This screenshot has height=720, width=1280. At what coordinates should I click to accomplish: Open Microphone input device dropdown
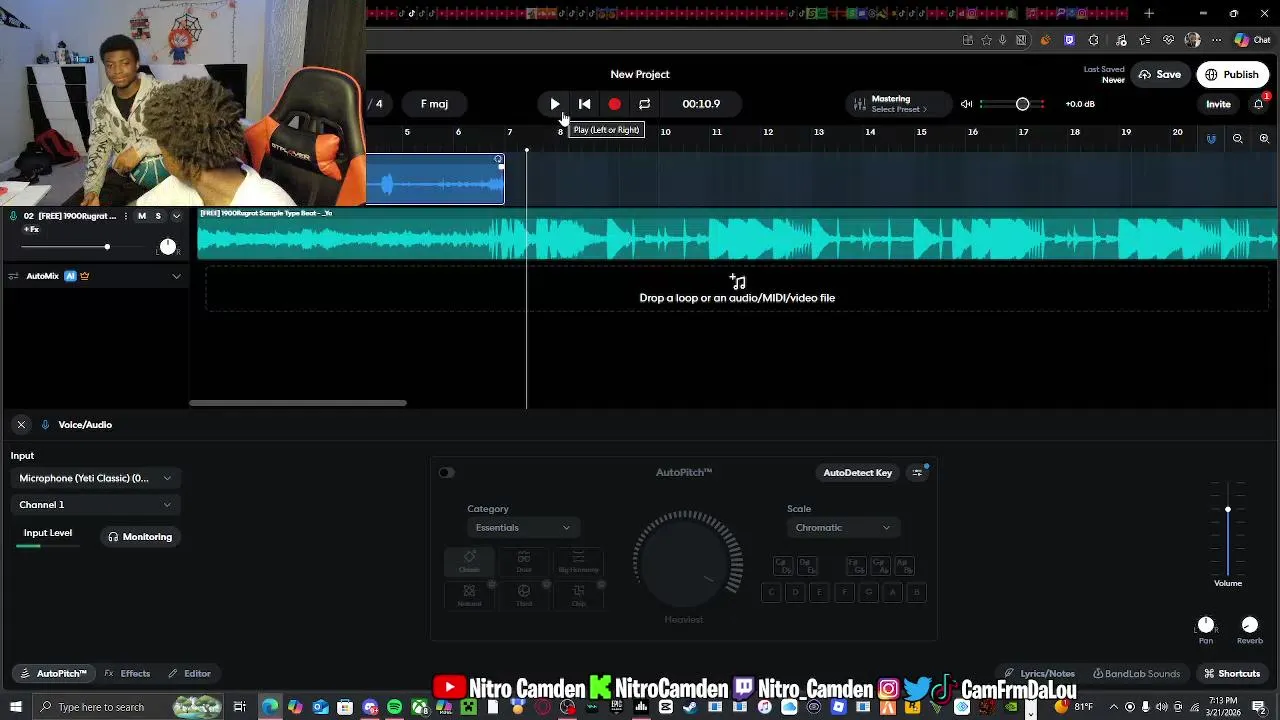pyautogui.click(x=95, y=478)
